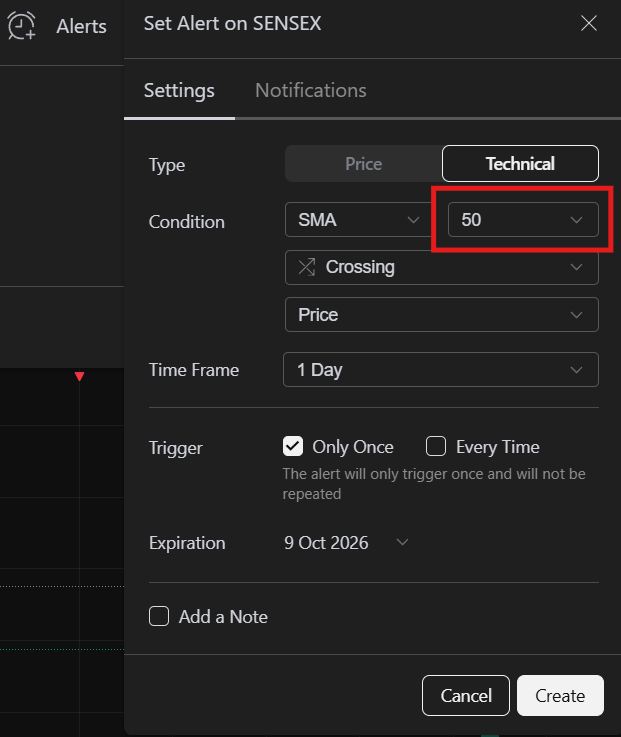Screen dimensions: 621x737
Task: Click the Alerts panel title
Action: 81,26
